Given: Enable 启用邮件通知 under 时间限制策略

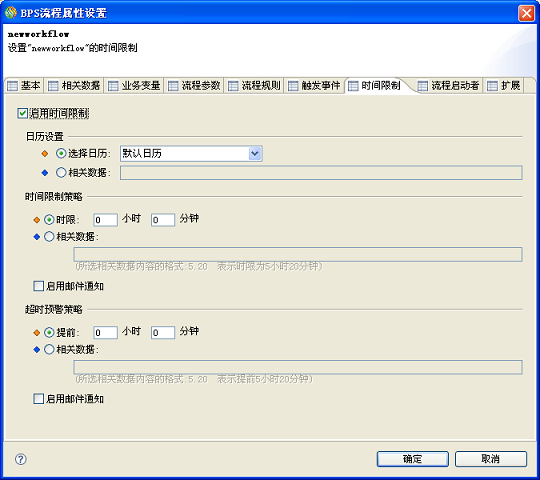Looking at the screenshot, I should 39,286.
